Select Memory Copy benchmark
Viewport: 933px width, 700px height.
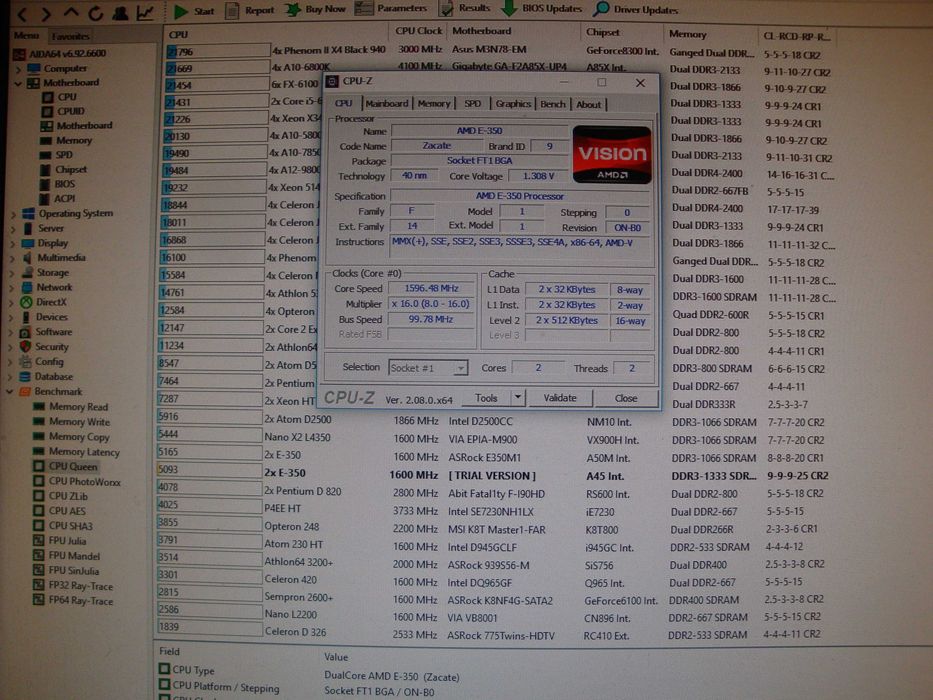71,437
